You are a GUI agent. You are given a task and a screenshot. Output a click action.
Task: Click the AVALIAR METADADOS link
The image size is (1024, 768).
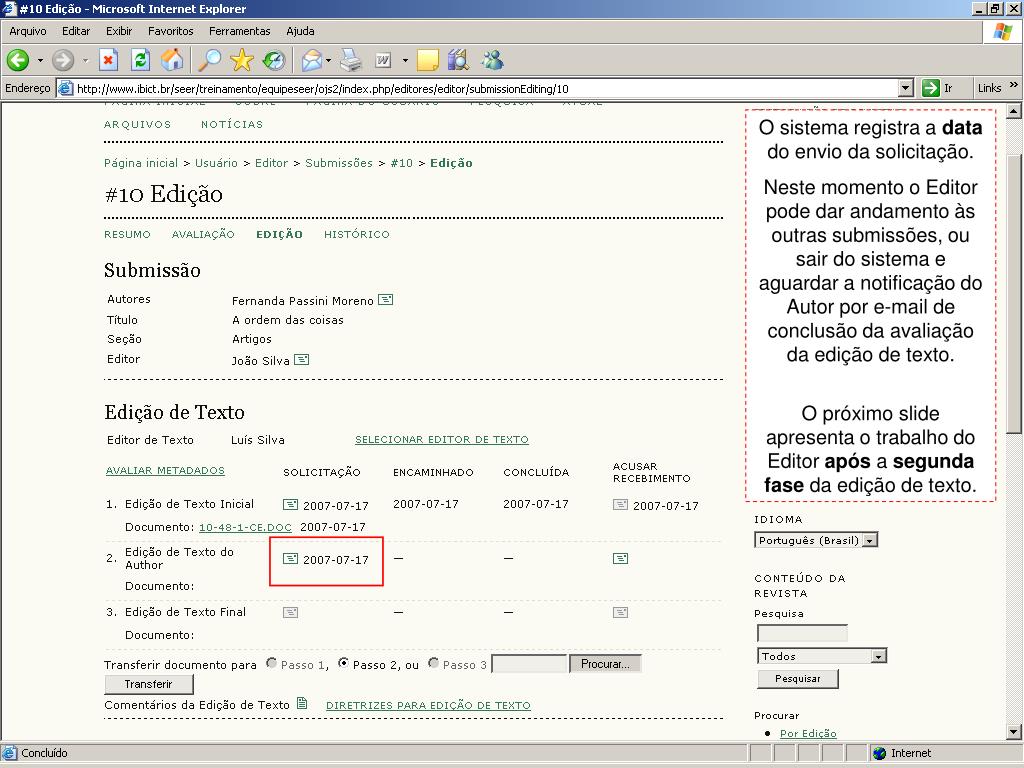(x=165, y=470)
